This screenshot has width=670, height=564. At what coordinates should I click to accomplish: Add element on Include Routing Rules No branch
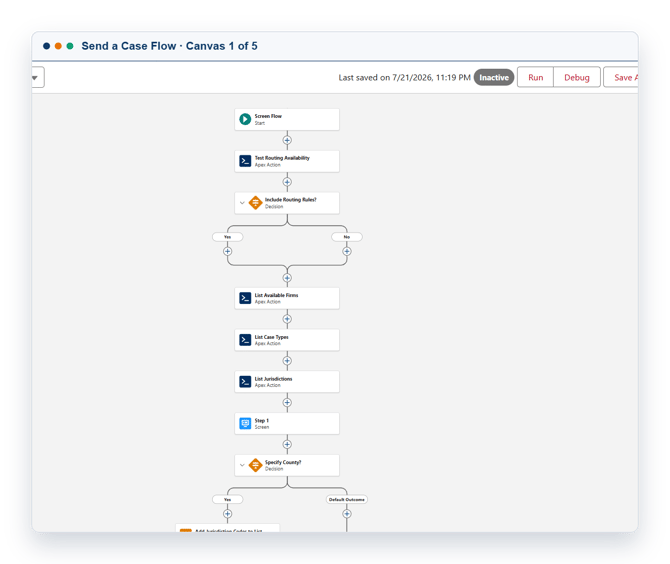[347, 251]
